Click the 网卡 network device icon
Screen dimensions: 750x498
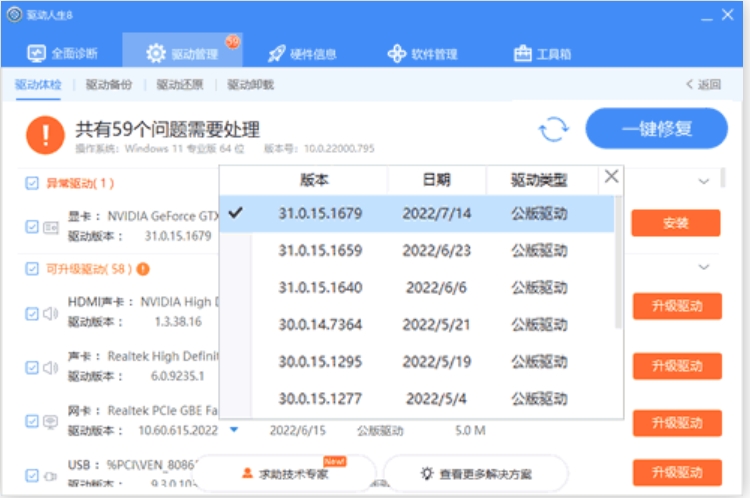tap(51, 421)
